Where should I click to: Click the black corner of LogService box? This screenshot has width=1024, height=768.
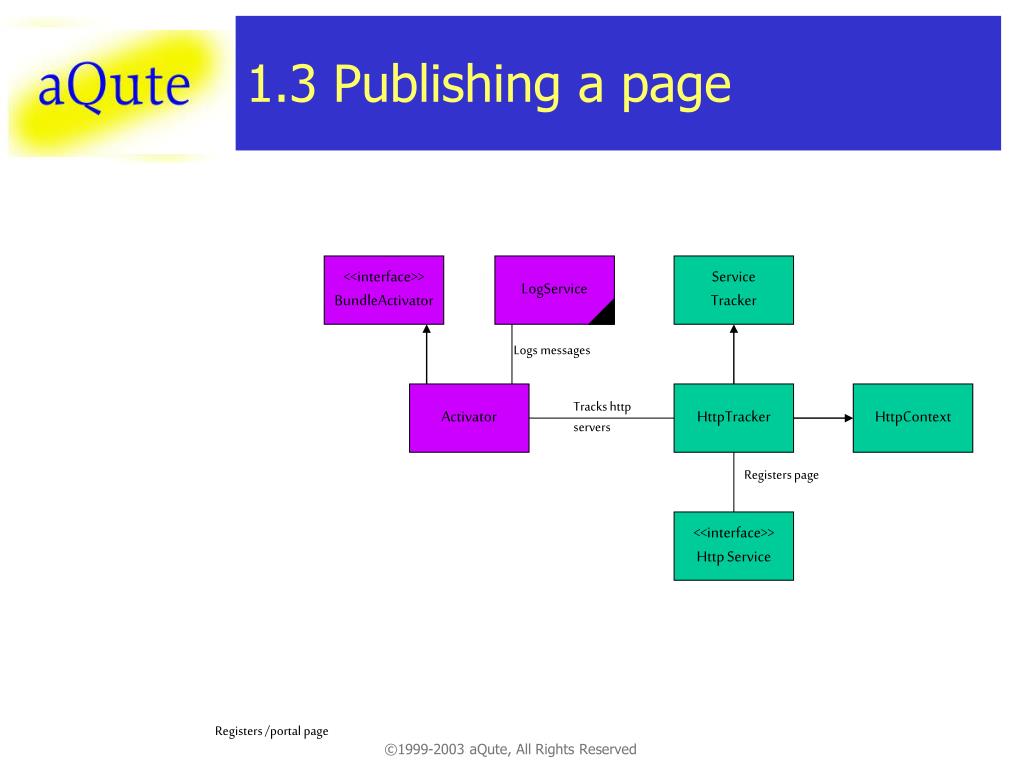[605, 315]
